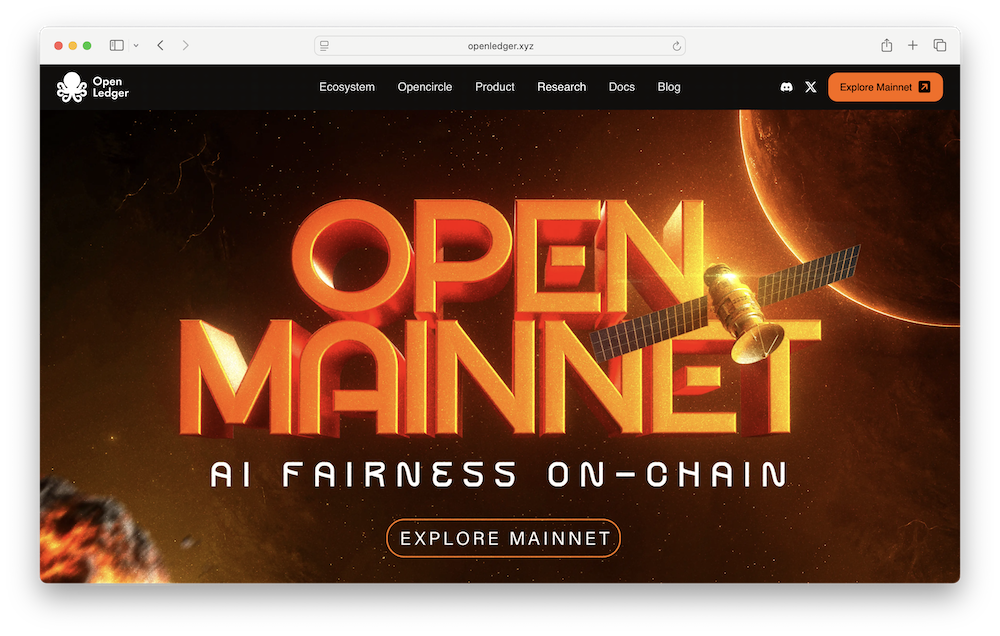Screen dimensions: 1000x636
Task: Show tab overview icon in Safari
Action: [940, 45]
